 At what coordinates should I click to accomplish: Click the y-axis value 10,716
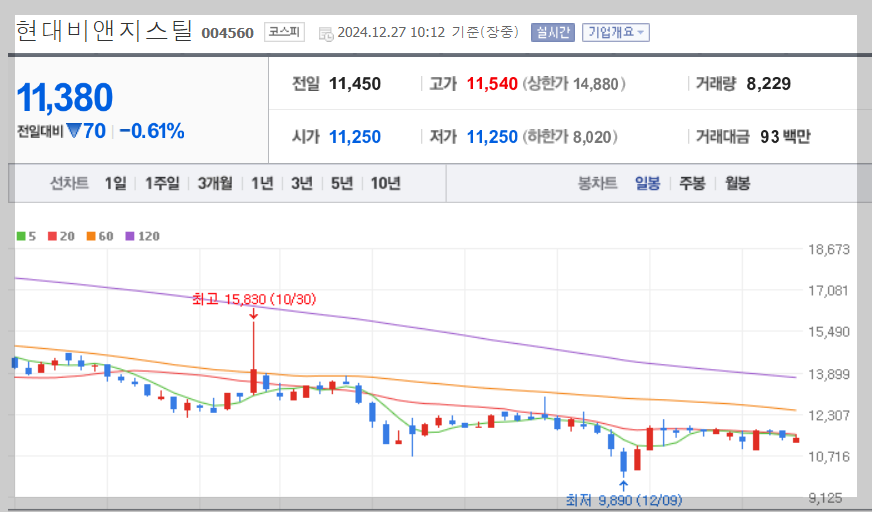tap(829, 457)
